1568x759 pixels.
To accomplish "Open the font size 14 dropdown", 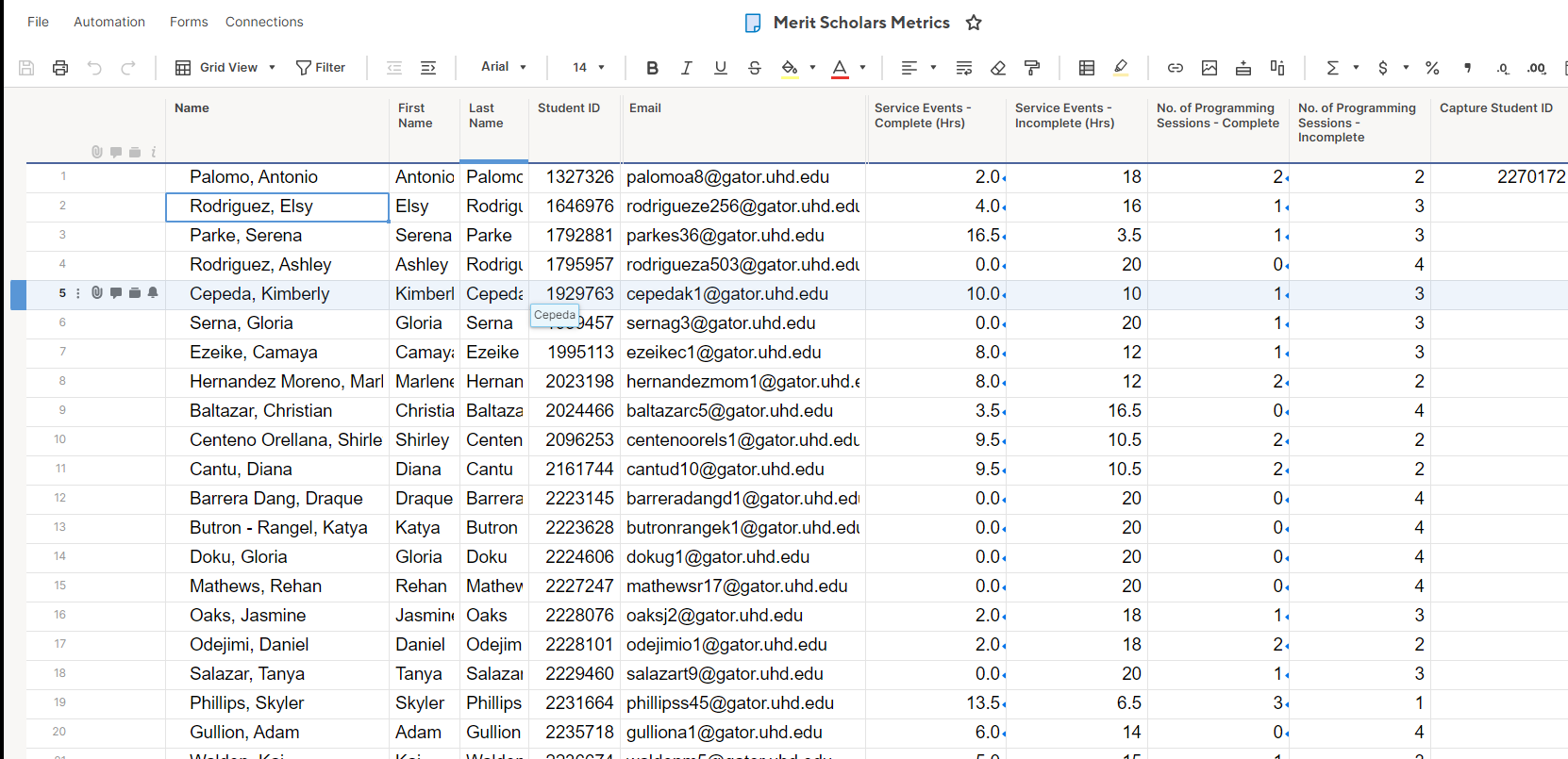I will (x=589, y=68).
